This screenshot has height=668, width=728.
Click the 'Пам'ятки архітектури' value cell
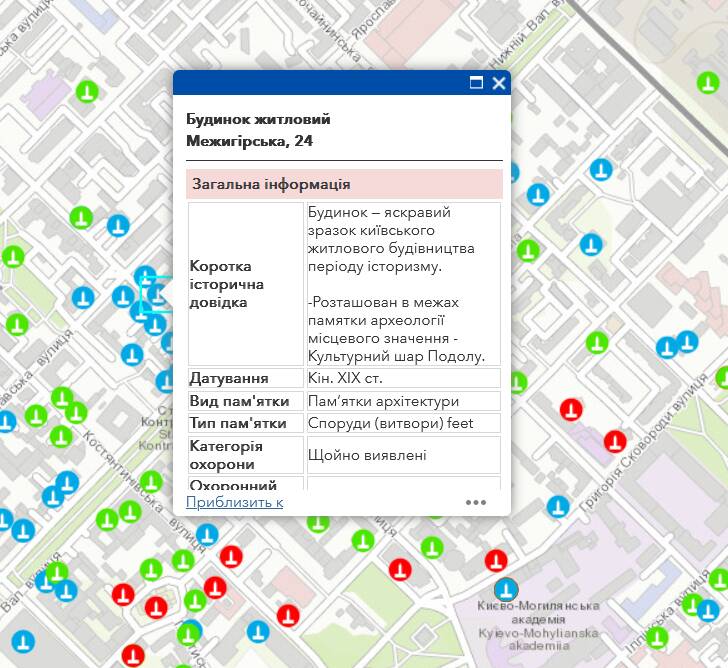click(402, 401)
